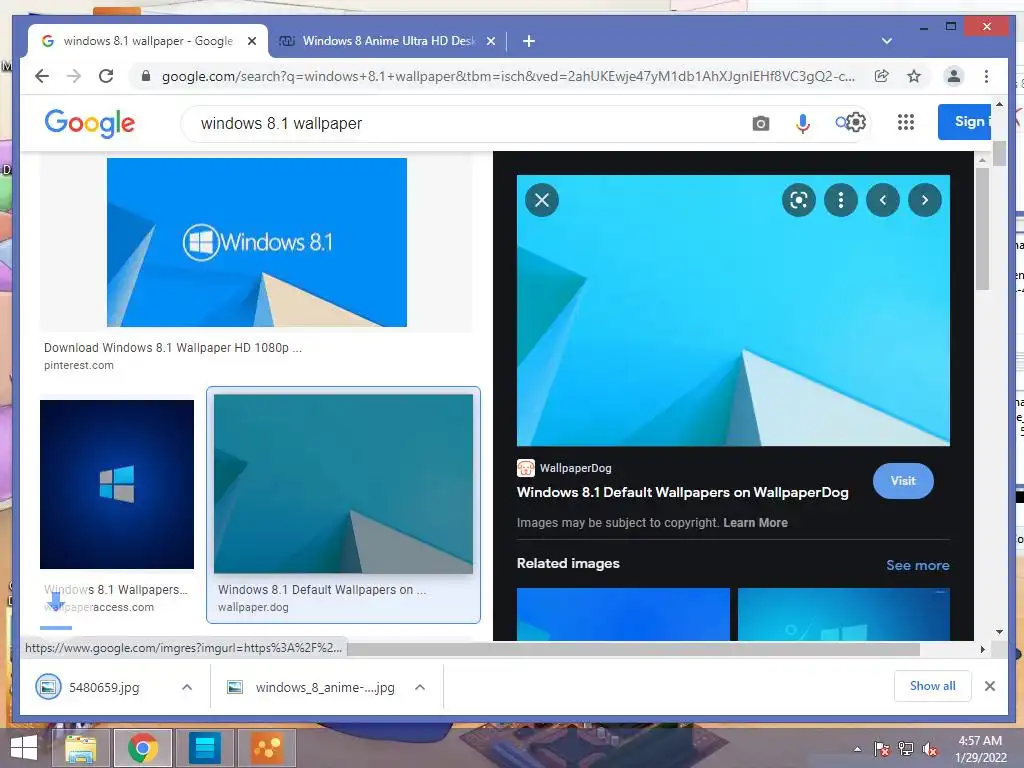
Task: Open the Chrome profile avatar
Action: coord(953,76)
